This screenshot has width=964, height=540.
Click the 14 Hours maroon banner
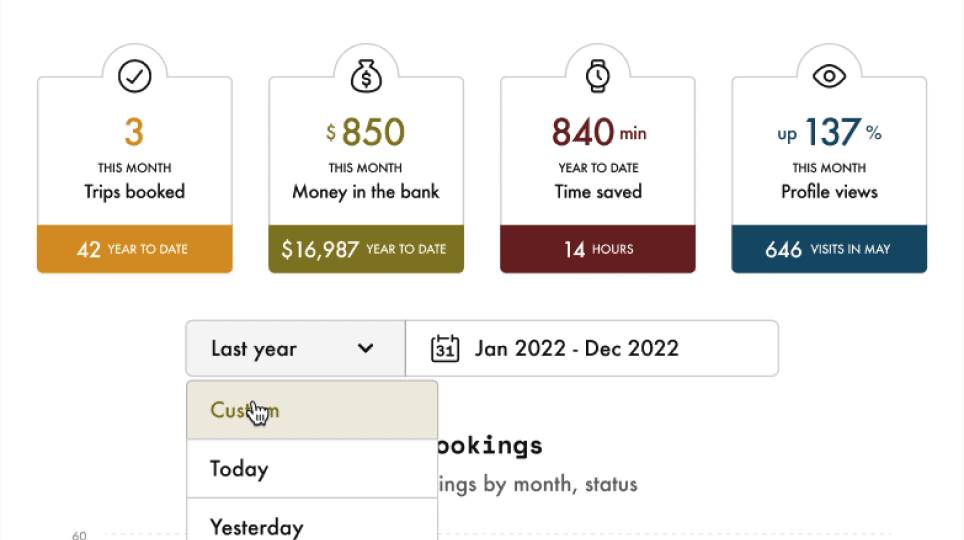(598, 249)
